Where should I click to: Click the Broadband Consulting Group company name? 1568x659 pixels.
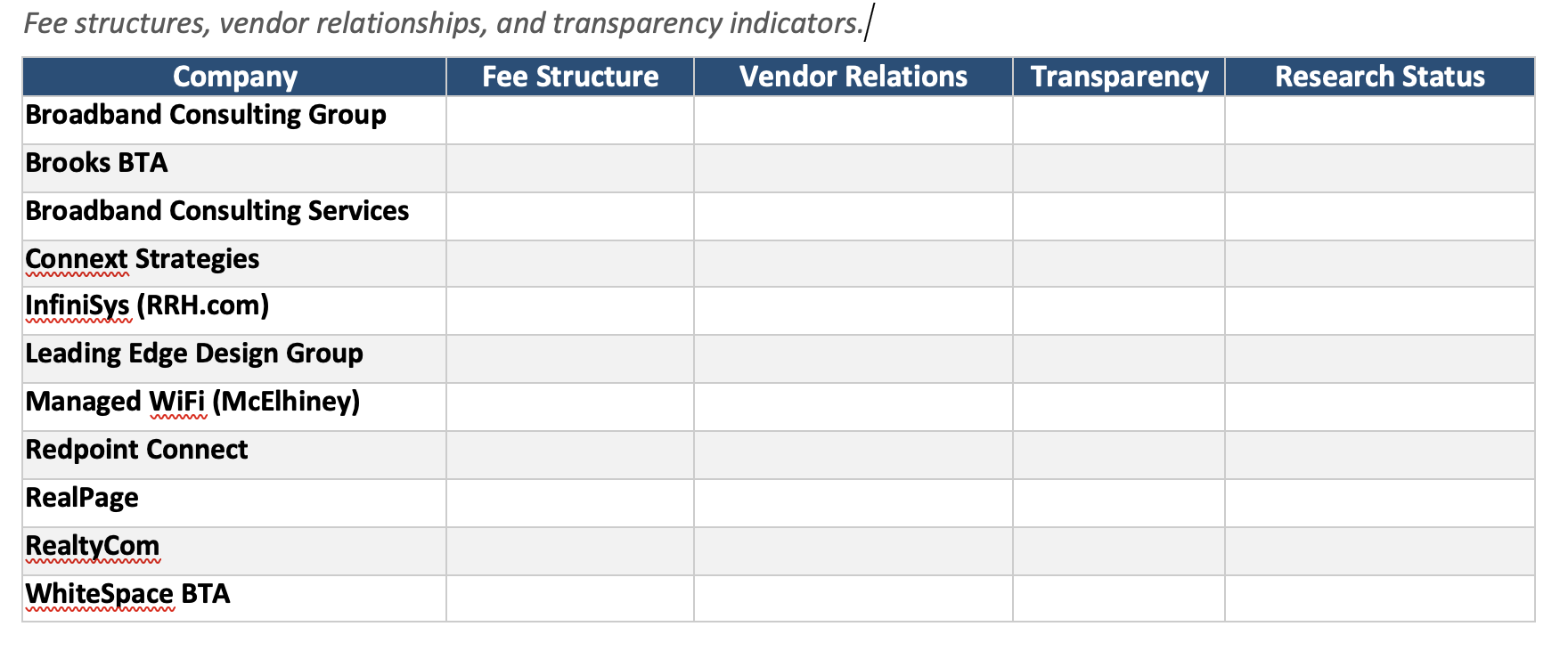[x=206, y=115]
